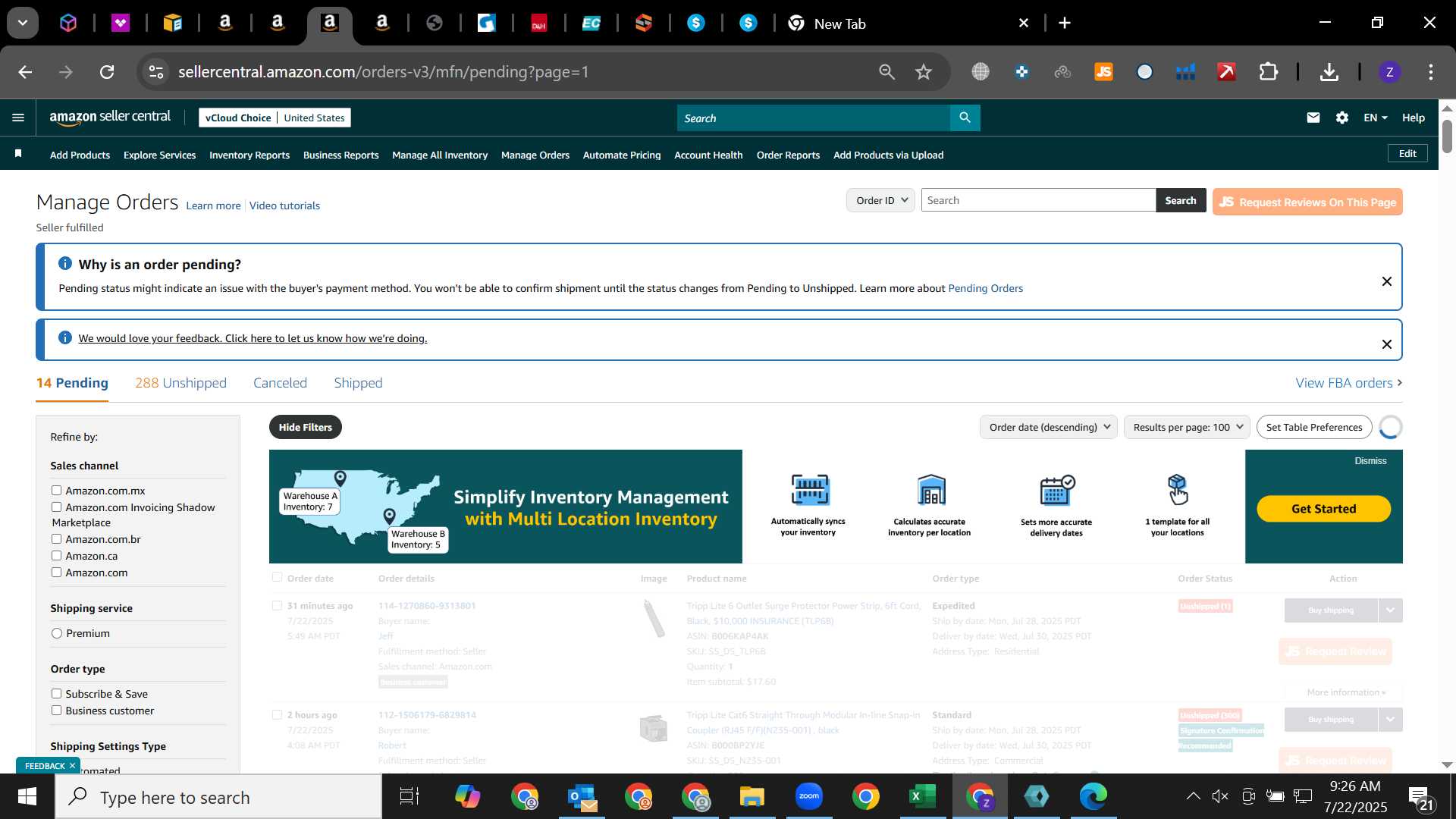
Task: Click the teal search magnifier button
Action: pos(965,118)
